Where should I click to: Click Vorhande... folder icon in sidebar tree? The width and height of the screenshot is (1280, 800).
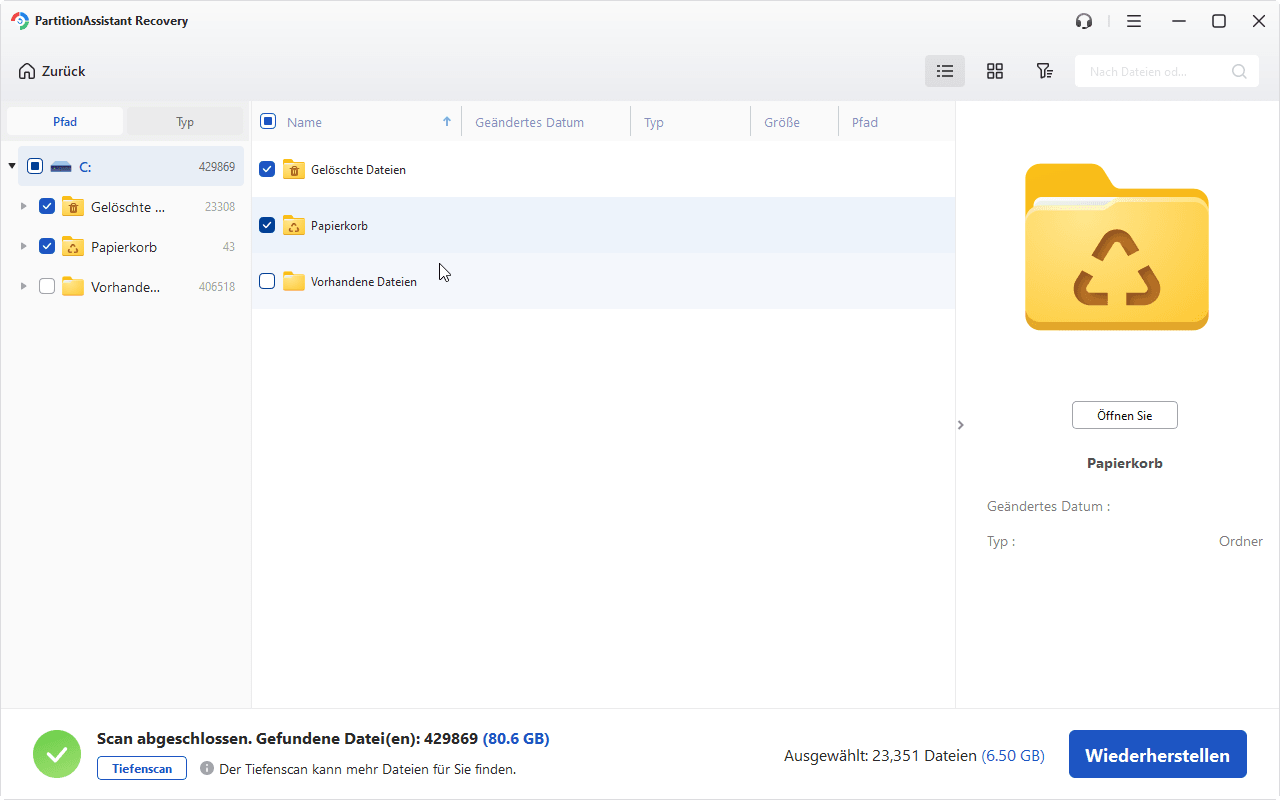[x=73, y=287]
